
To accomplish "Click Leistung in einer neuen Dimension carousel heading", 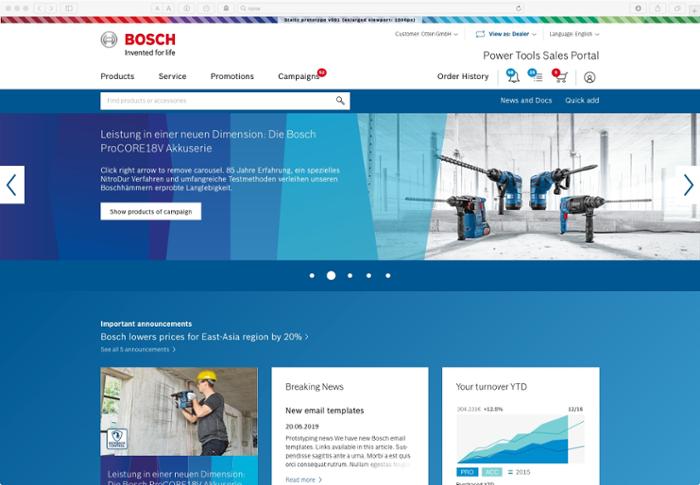I will [208, 141].
